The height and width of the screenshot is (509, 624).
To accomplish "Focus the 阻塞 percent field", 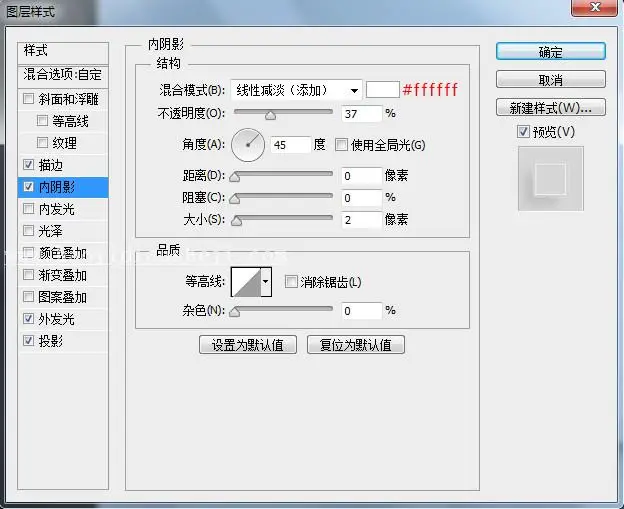I will point(361,198).
